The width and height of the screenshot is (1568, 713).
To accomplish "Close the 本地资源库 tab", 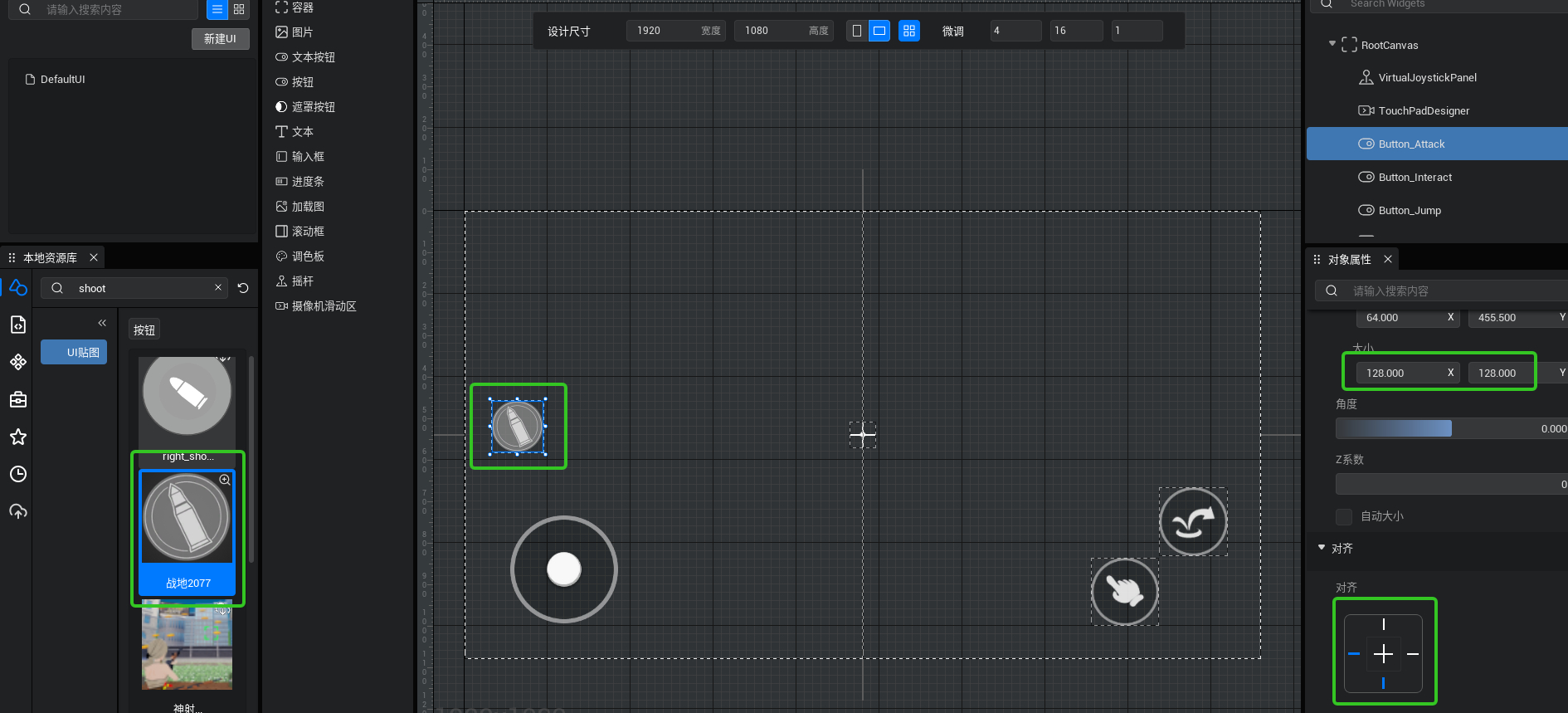I will coord(94,257).
